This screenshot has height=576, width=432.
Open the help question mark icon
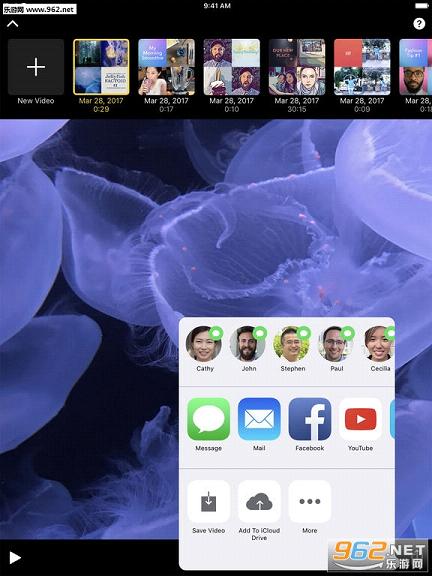click(419, 24)
